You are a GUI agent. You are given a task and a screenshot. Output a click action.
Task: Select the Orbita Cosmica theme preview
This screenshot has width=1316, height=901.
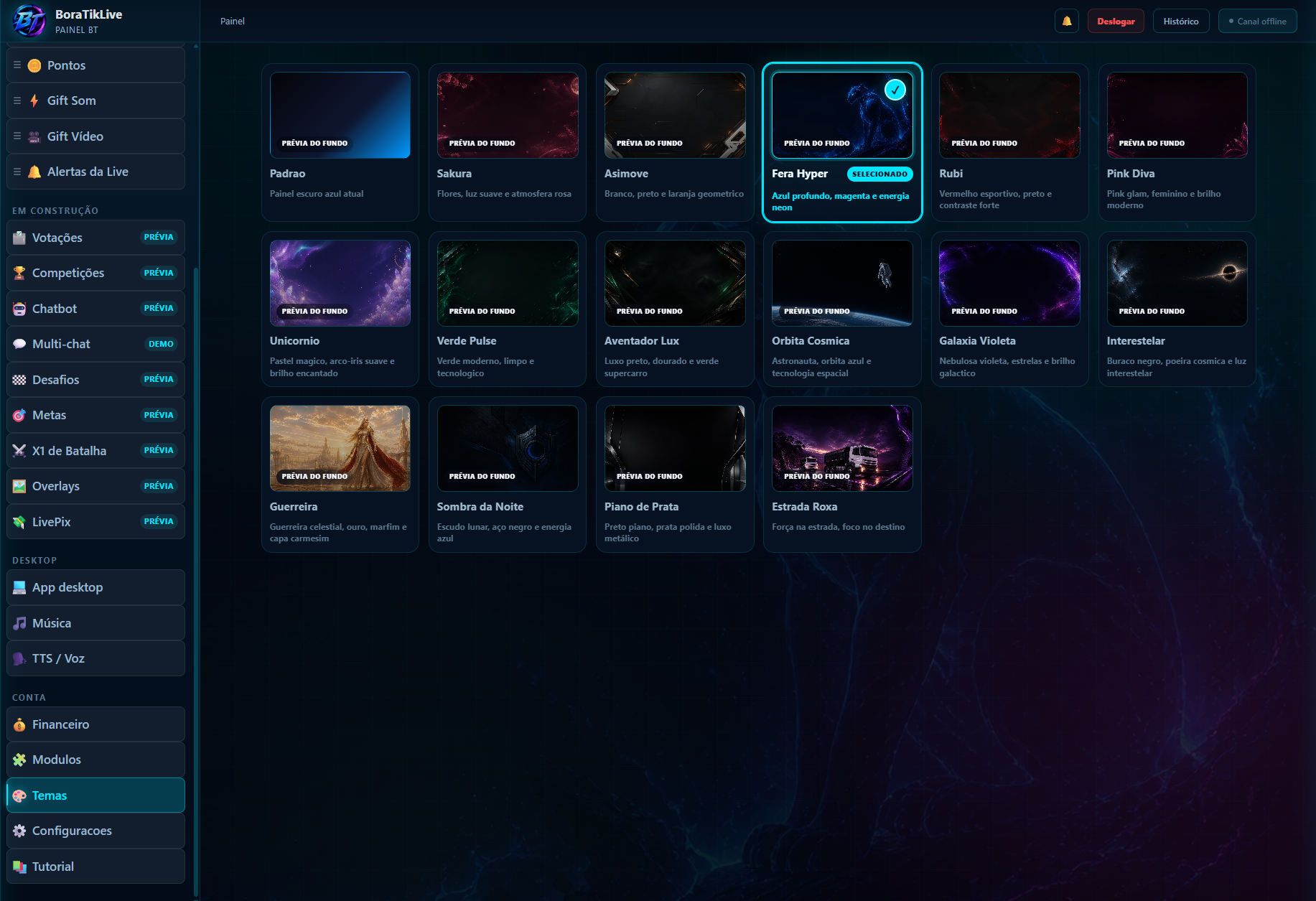tap(842, 283)
